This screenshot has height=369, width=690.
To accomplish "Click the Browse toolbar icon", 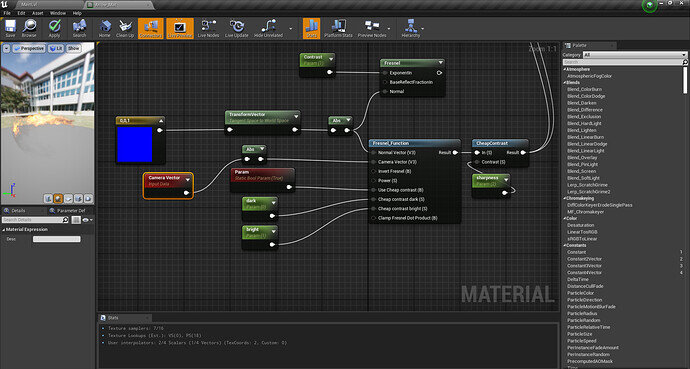I will [29, 29].
